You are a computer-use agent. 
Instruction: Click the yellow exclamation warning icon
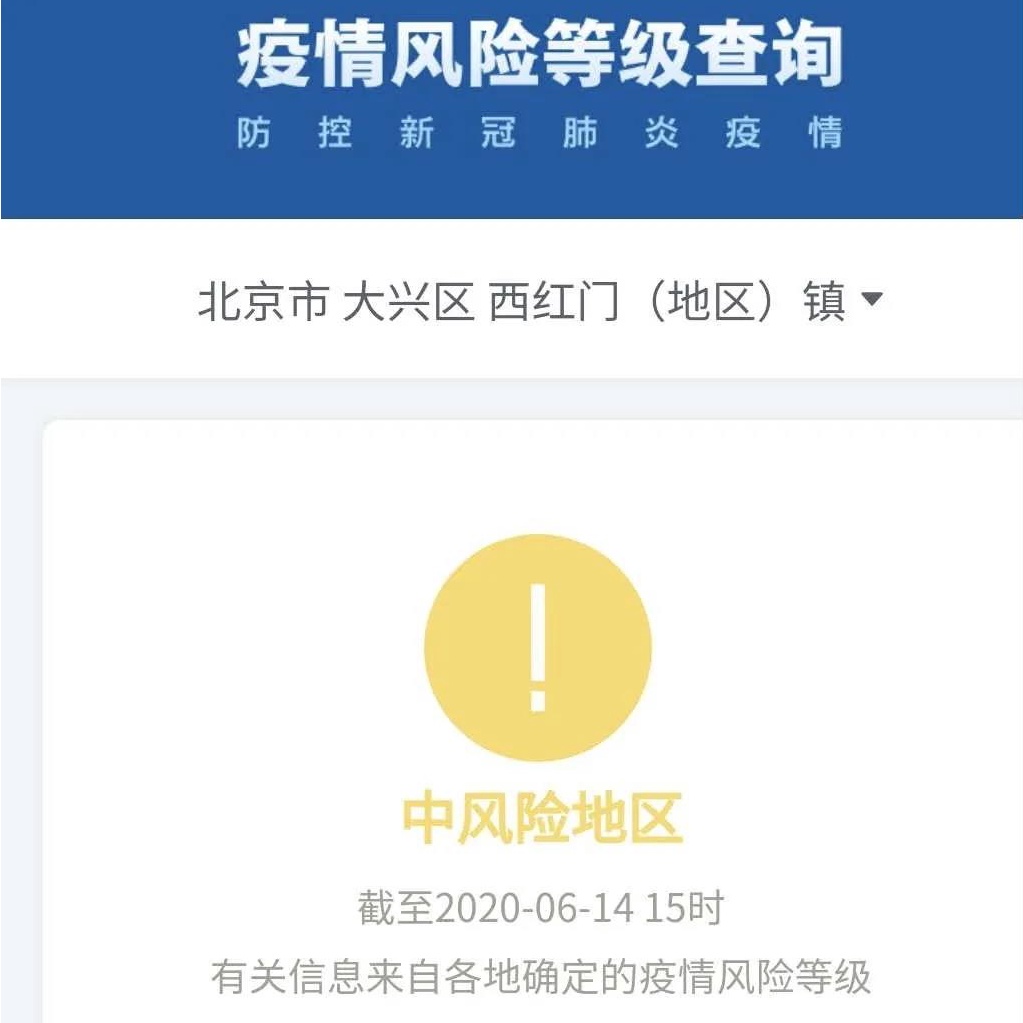(538, 647)
